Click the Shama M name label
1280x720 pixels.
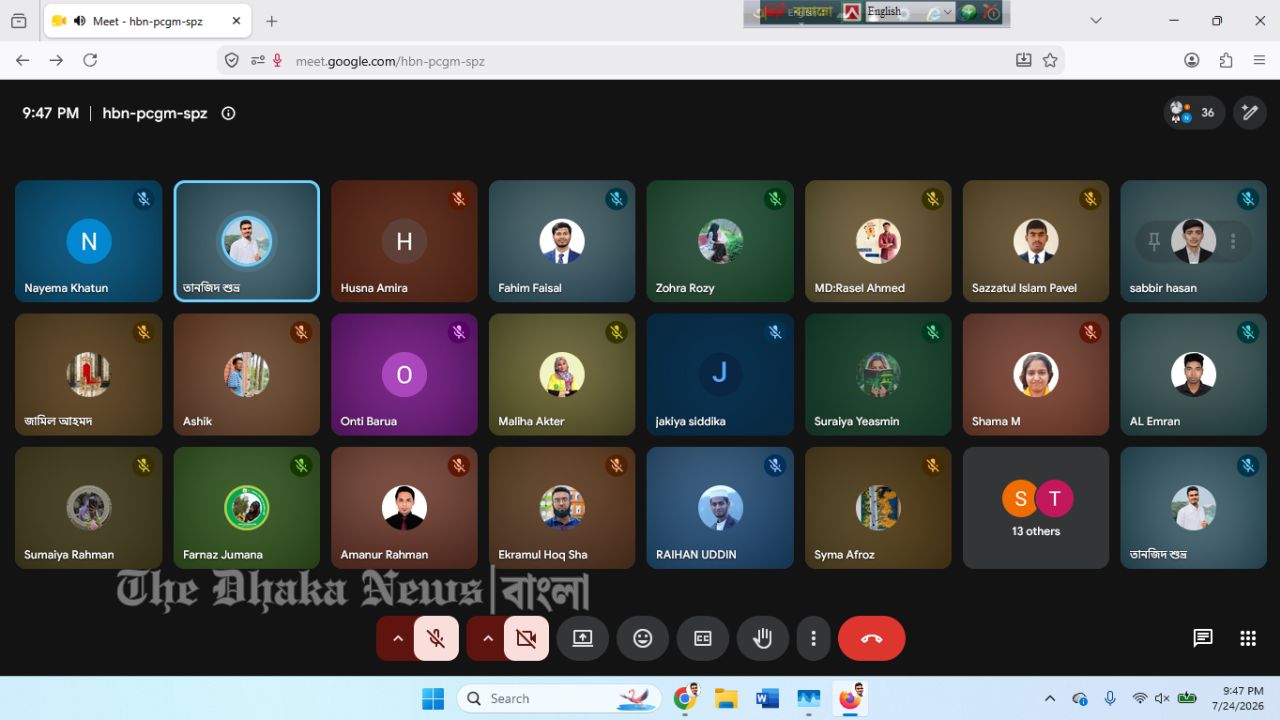tap(996, 421)
